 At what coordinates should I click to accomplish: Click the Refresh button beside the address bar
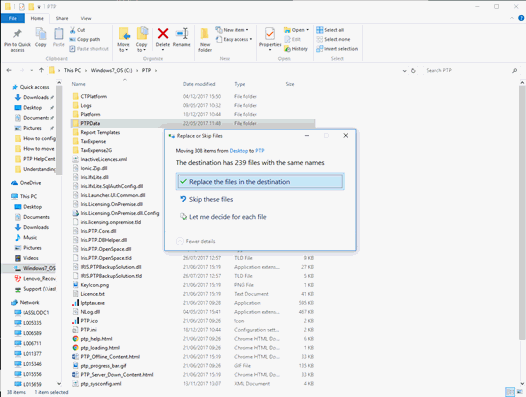point(413,70)
